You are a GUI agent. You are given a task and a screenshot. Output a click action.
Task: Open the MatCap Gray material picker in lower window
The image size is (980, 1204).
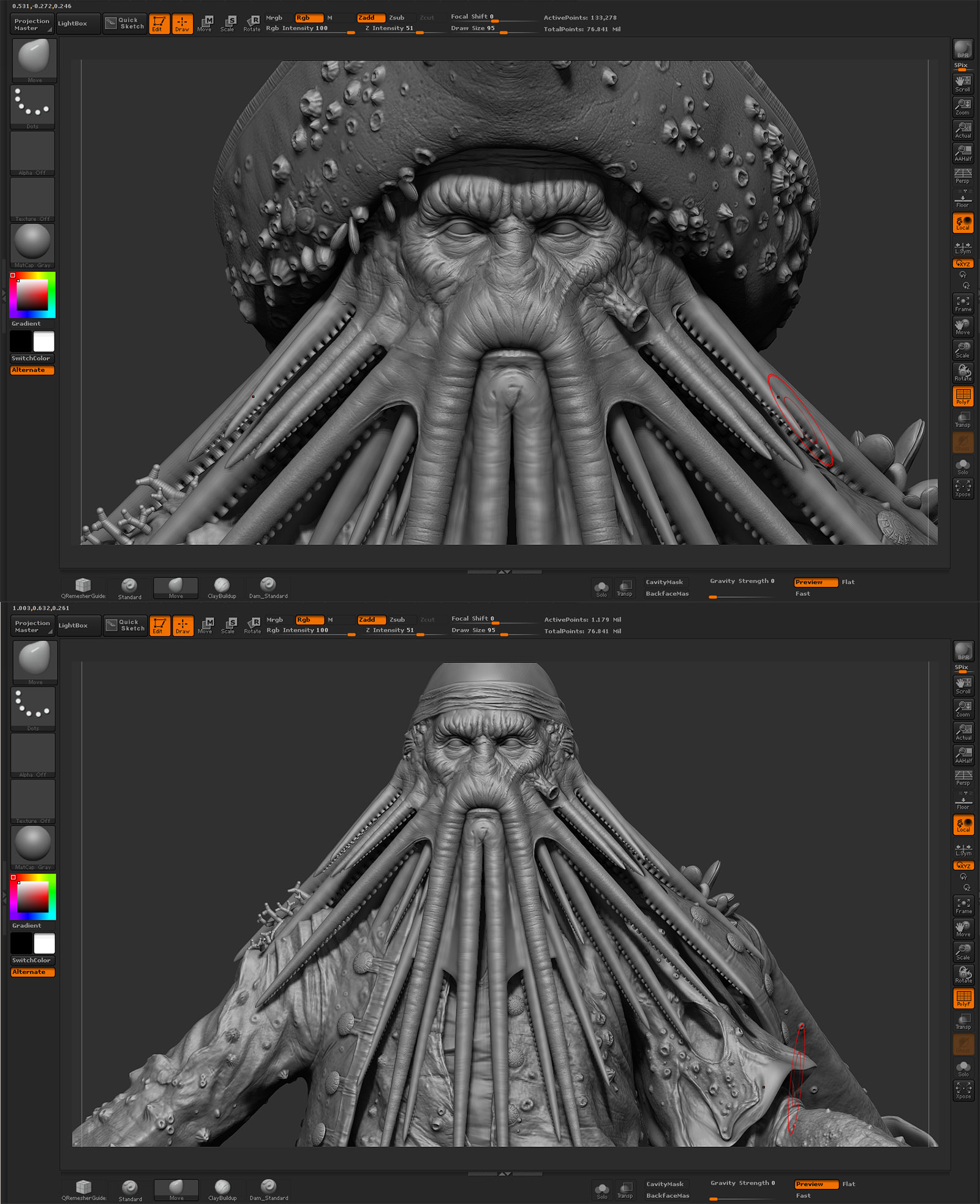34,848
